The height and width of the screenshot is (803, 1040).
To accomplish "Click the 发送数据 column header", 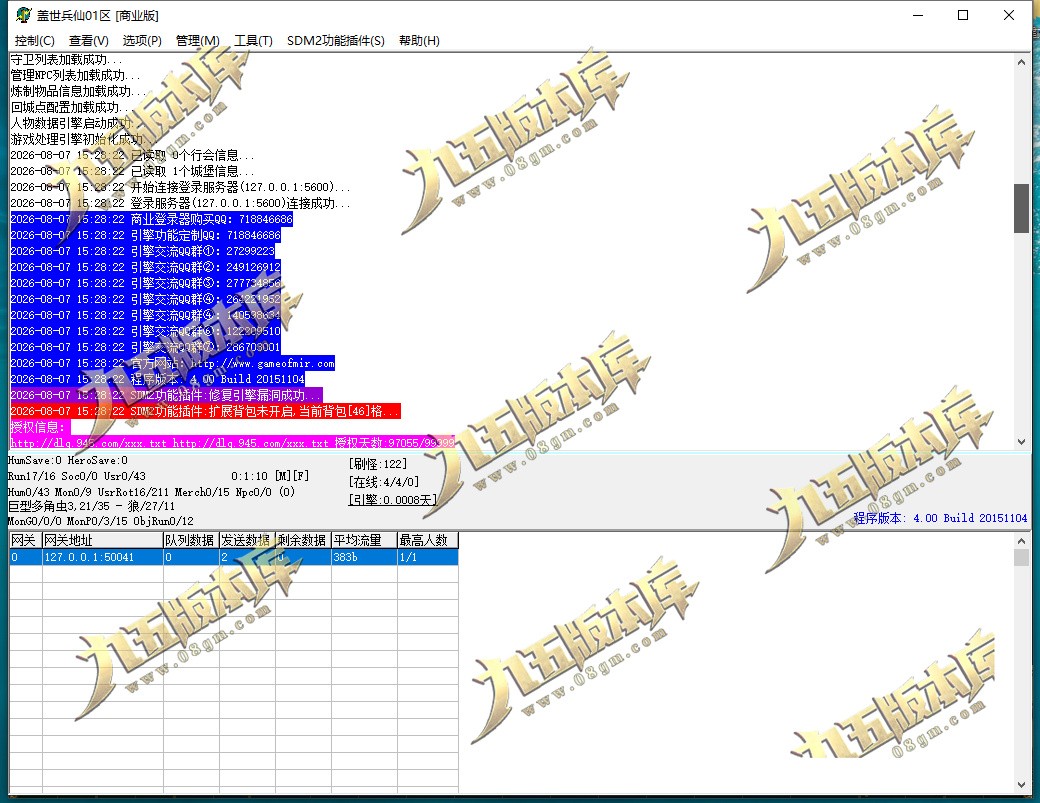I will 247,540.
